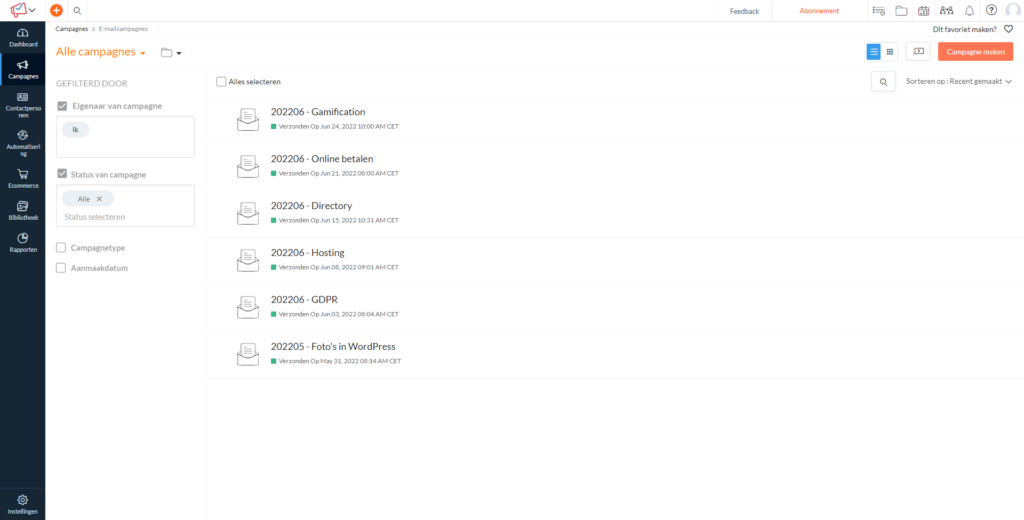Open campaign 202206 - Gamification
Screen dimensions: 1024x520
318,112
